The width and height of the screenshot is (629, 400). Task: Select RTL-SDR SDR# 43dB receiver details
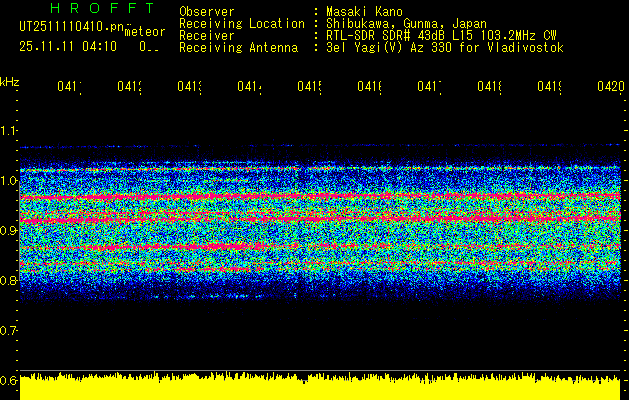click(x=441, y=36)
